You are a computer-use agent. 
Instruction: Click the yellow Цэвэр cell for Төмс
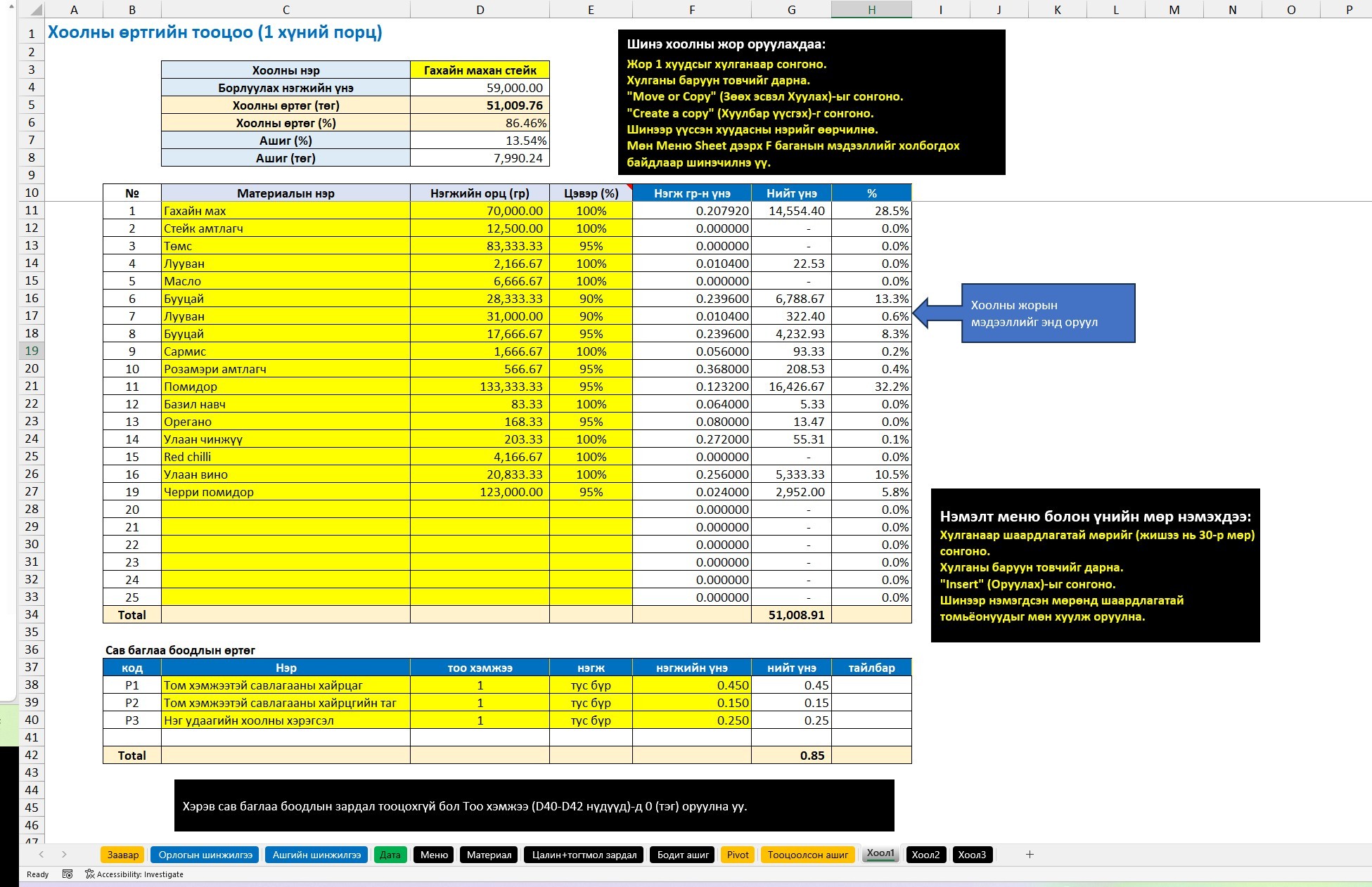tap(591, 246)
